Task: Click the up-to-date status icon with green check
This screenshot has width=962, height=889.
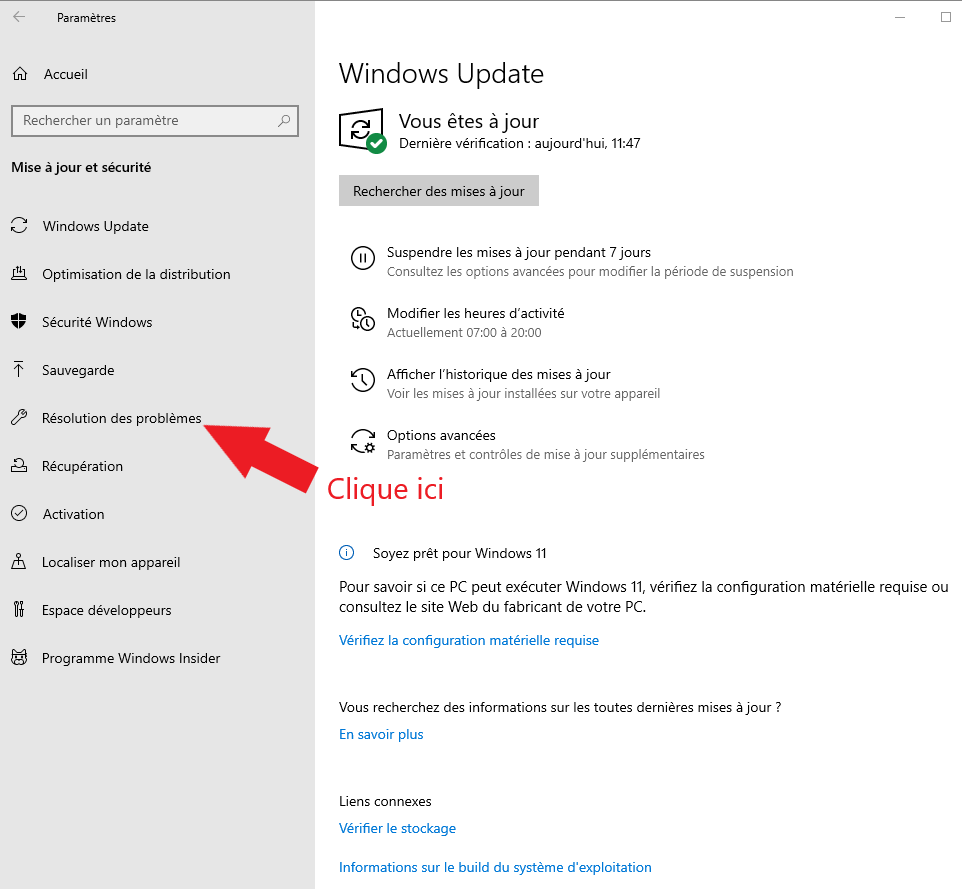Action: 363,131
